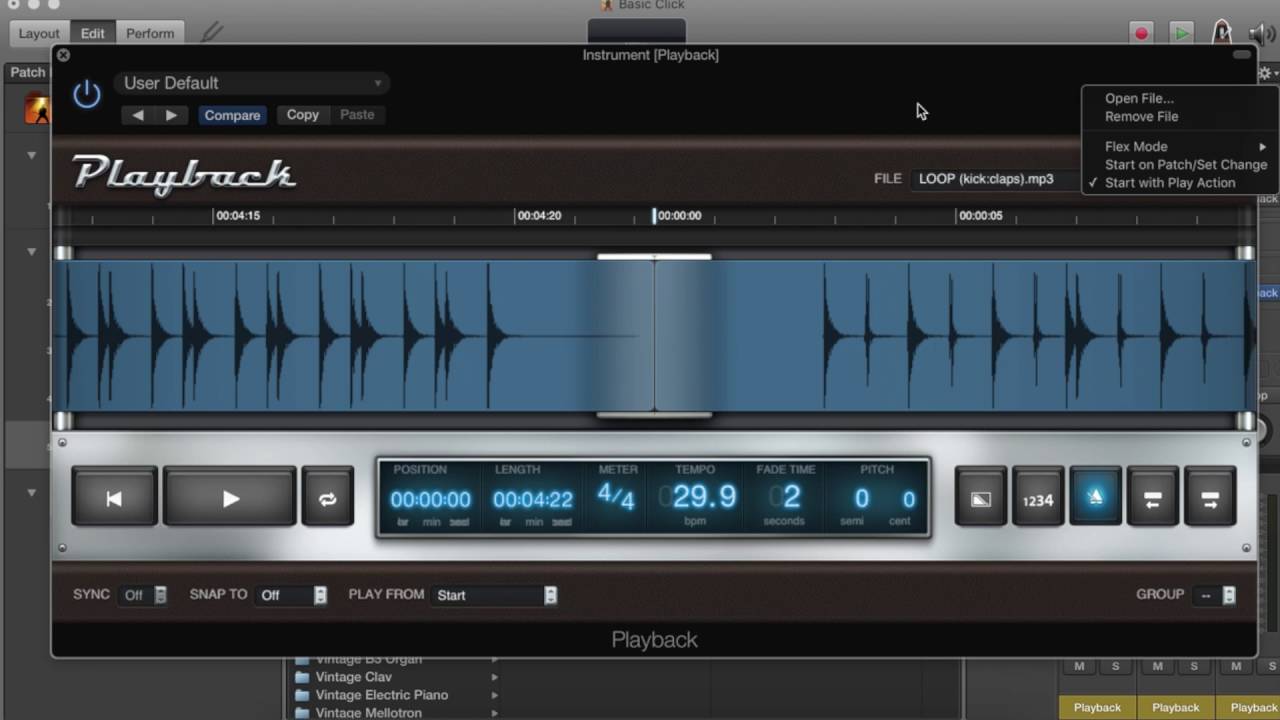1280x720 pixels.
Task: Go to previous preset arrow
Action: point(138,115)
